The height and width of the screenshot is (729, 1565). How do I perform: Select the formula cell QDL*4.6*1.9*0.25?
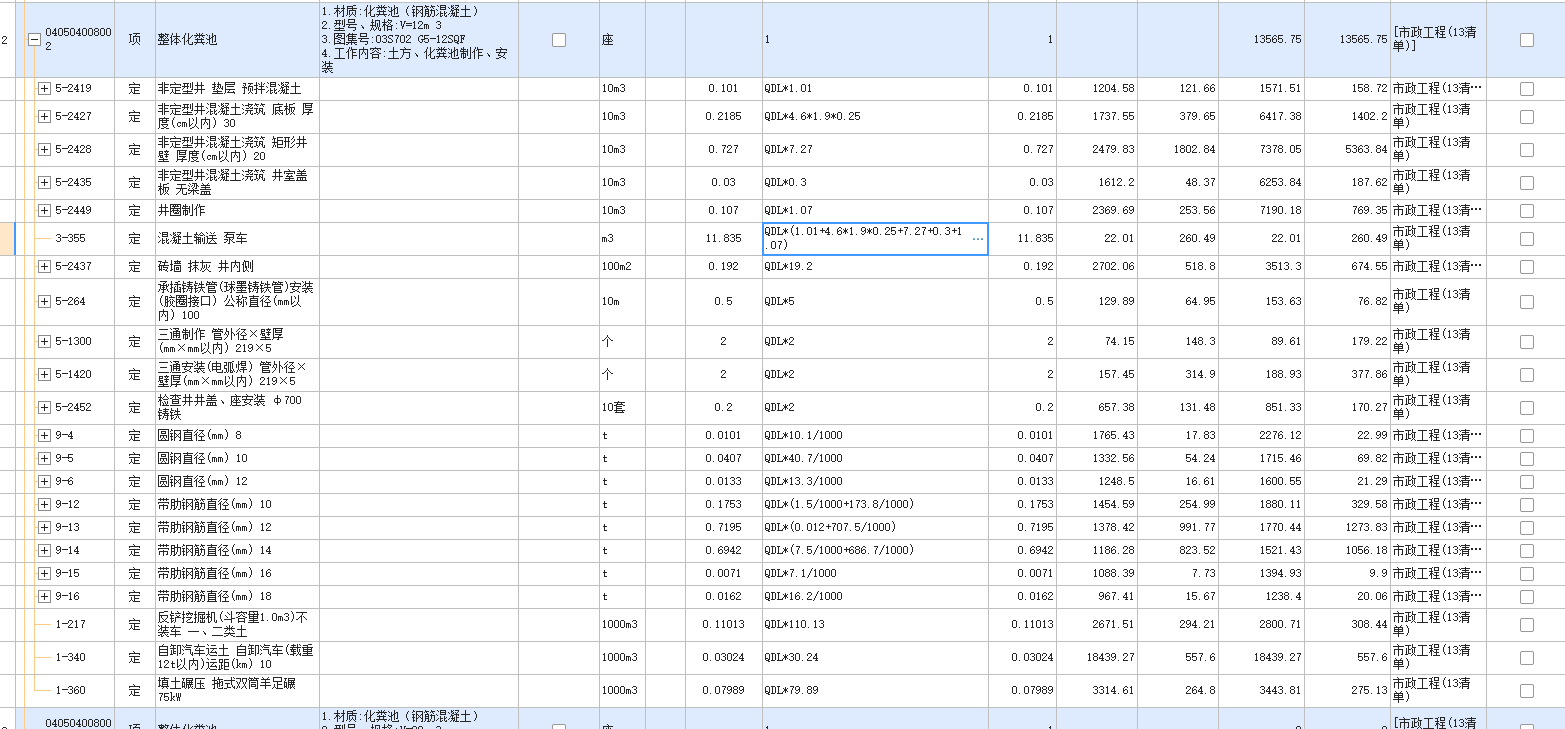(x=875, y=117)
